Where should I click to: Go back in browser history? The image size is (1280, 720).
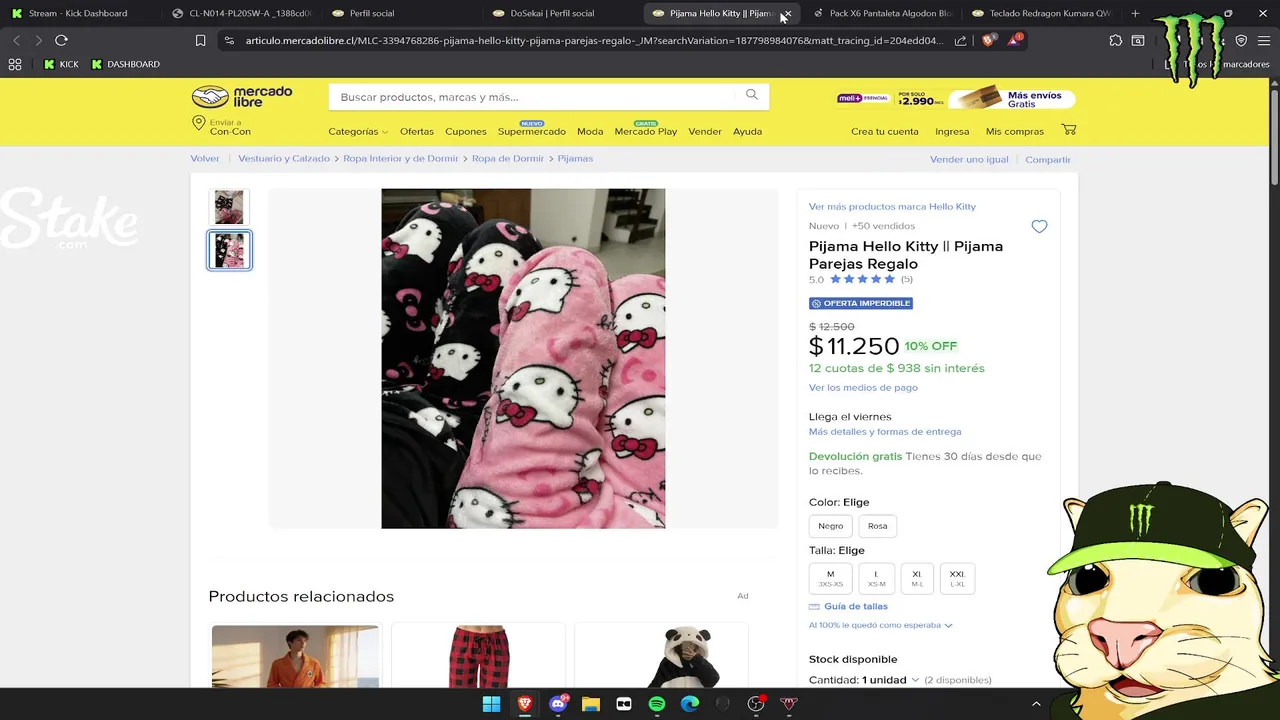coord(16,40)
